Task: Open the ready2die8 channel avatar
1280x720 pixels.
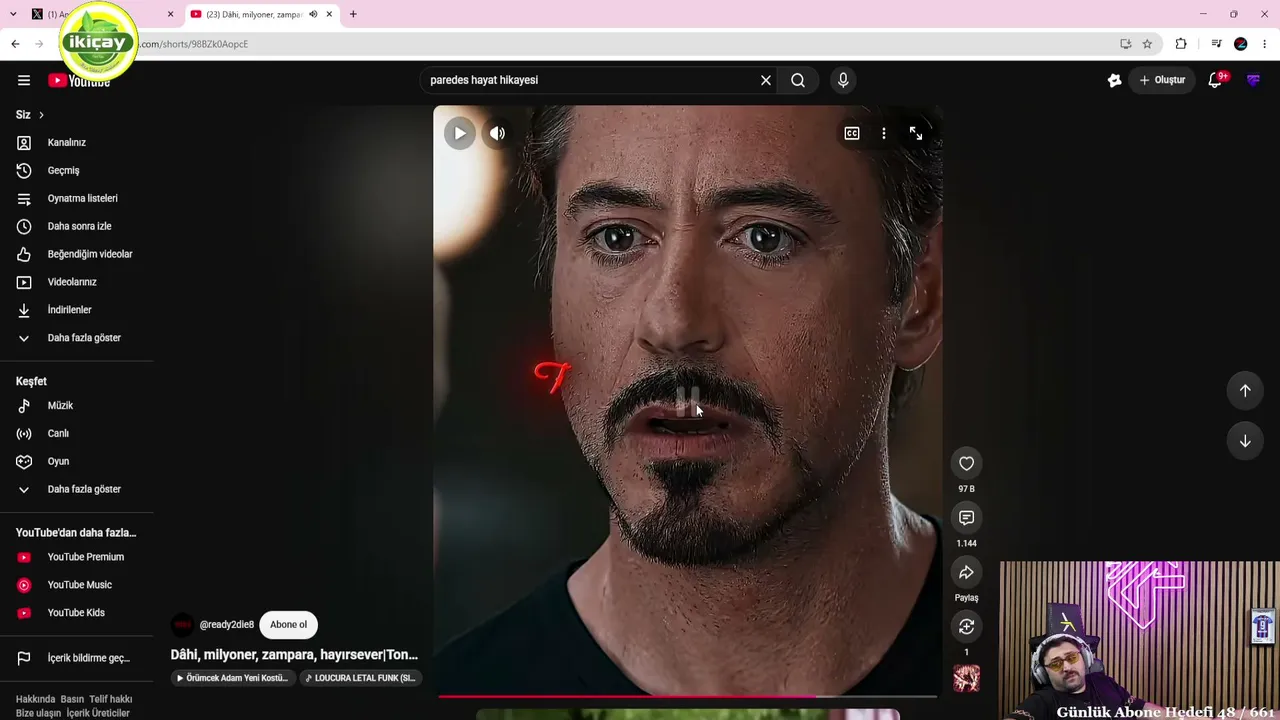Action: 182,625
